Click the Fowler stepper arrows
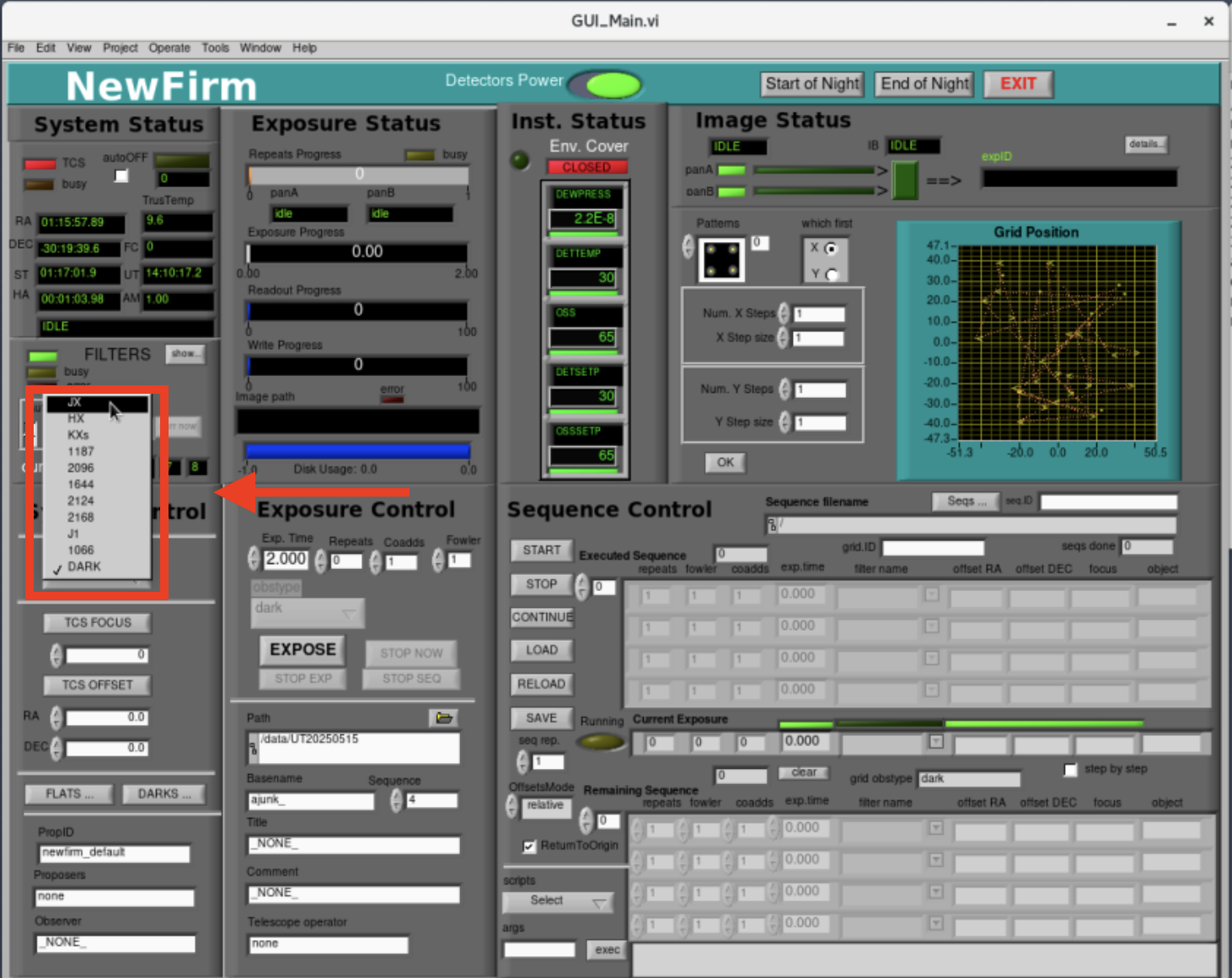Image resolution: width=1232 pixels, height=978 pixels. [437, 560]
